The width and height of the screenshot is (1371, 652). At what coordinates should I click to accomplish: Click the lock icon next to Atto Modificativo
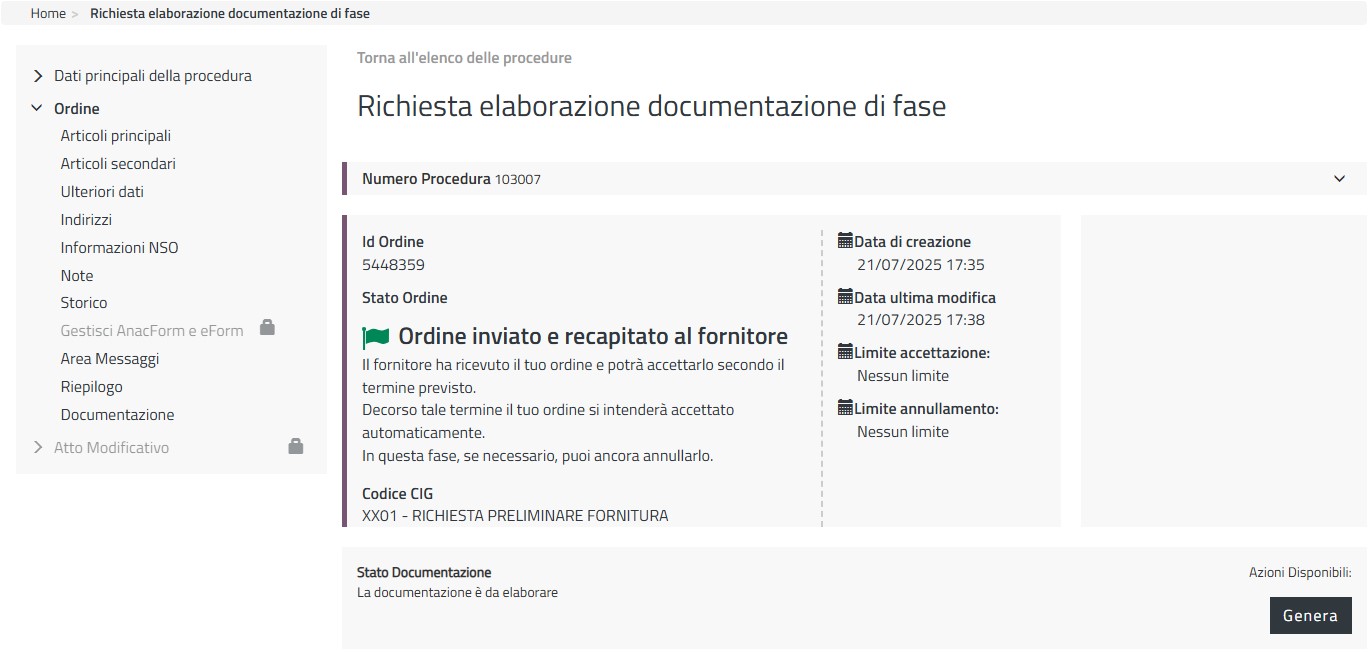295,446
